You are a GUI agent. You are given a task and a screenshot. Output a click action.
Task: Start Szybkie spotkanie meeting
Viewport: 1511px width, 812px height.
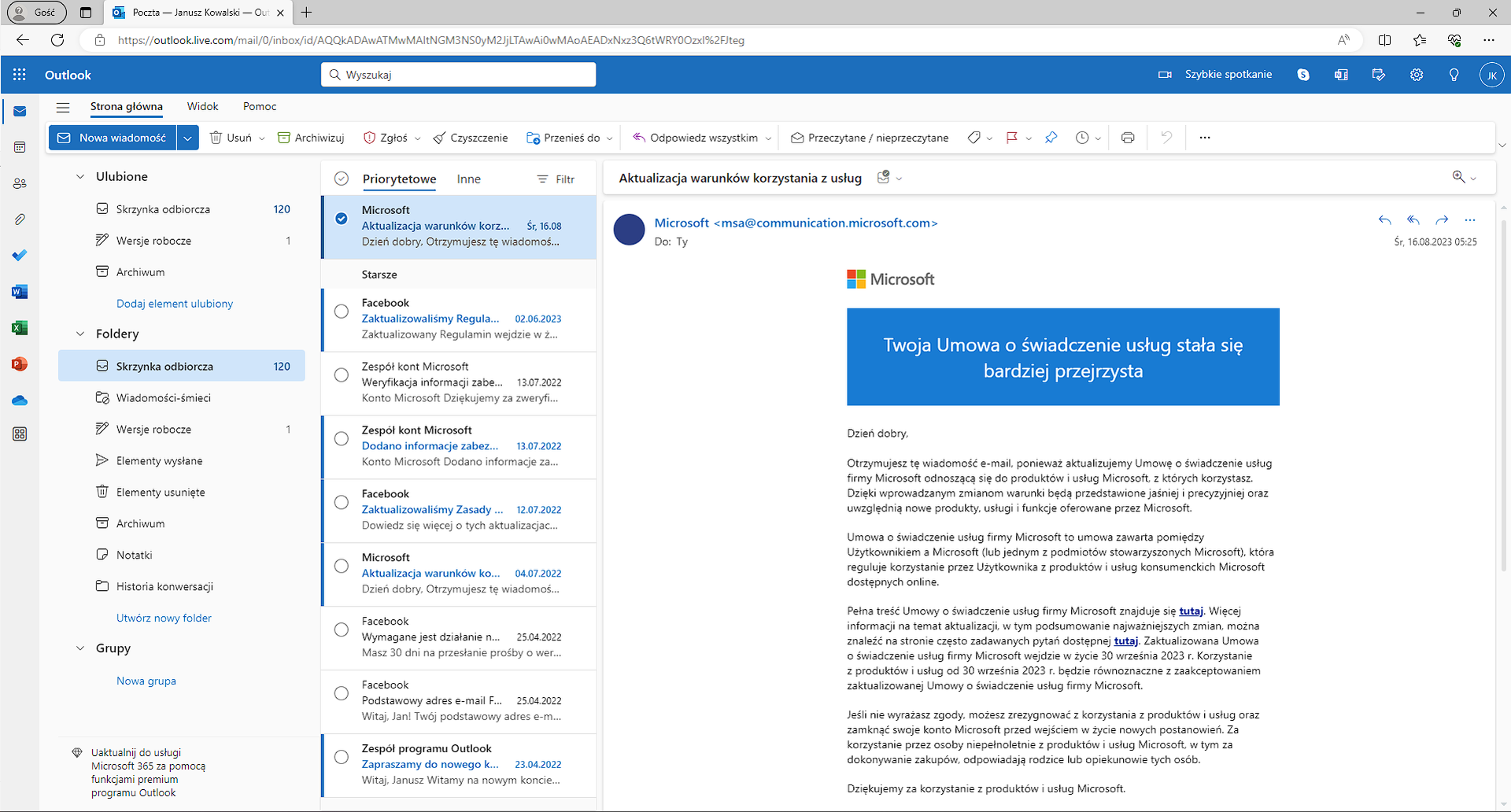(1215, 75)
